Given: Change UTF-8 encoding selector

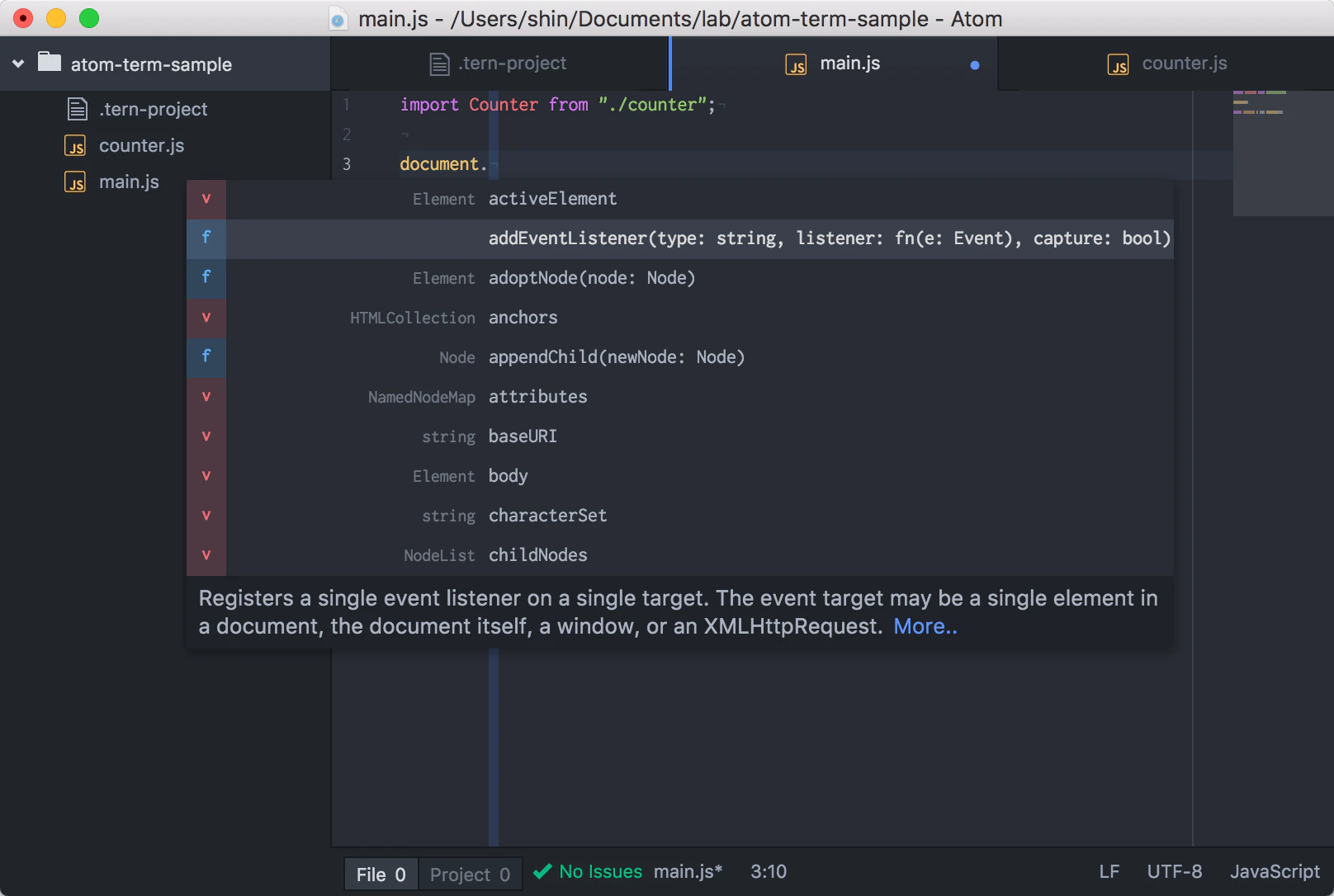Looking at the screenshot, I should 1175,872.
